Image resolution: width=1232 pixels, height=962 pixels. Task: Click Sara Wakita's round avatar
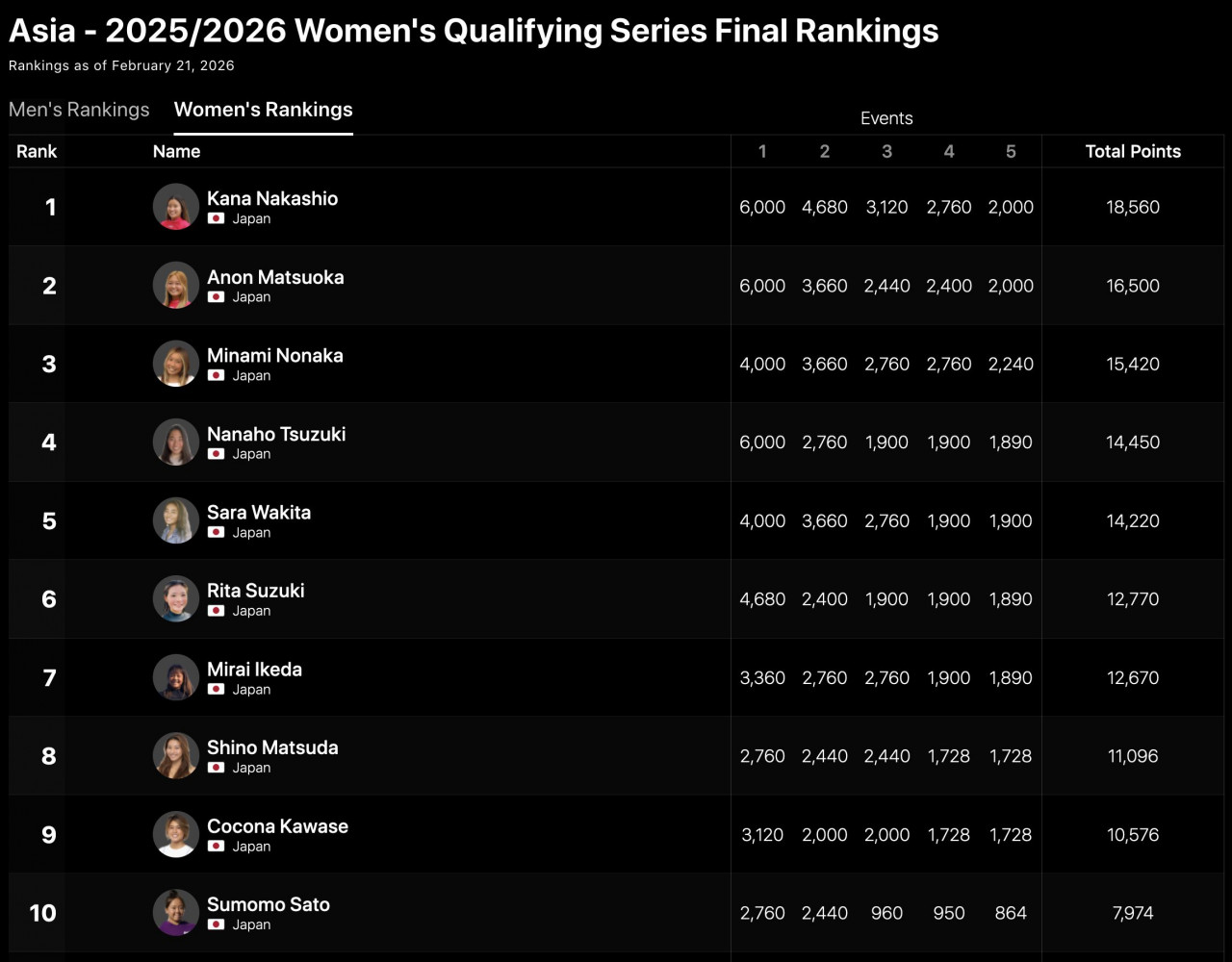[176, 520]
